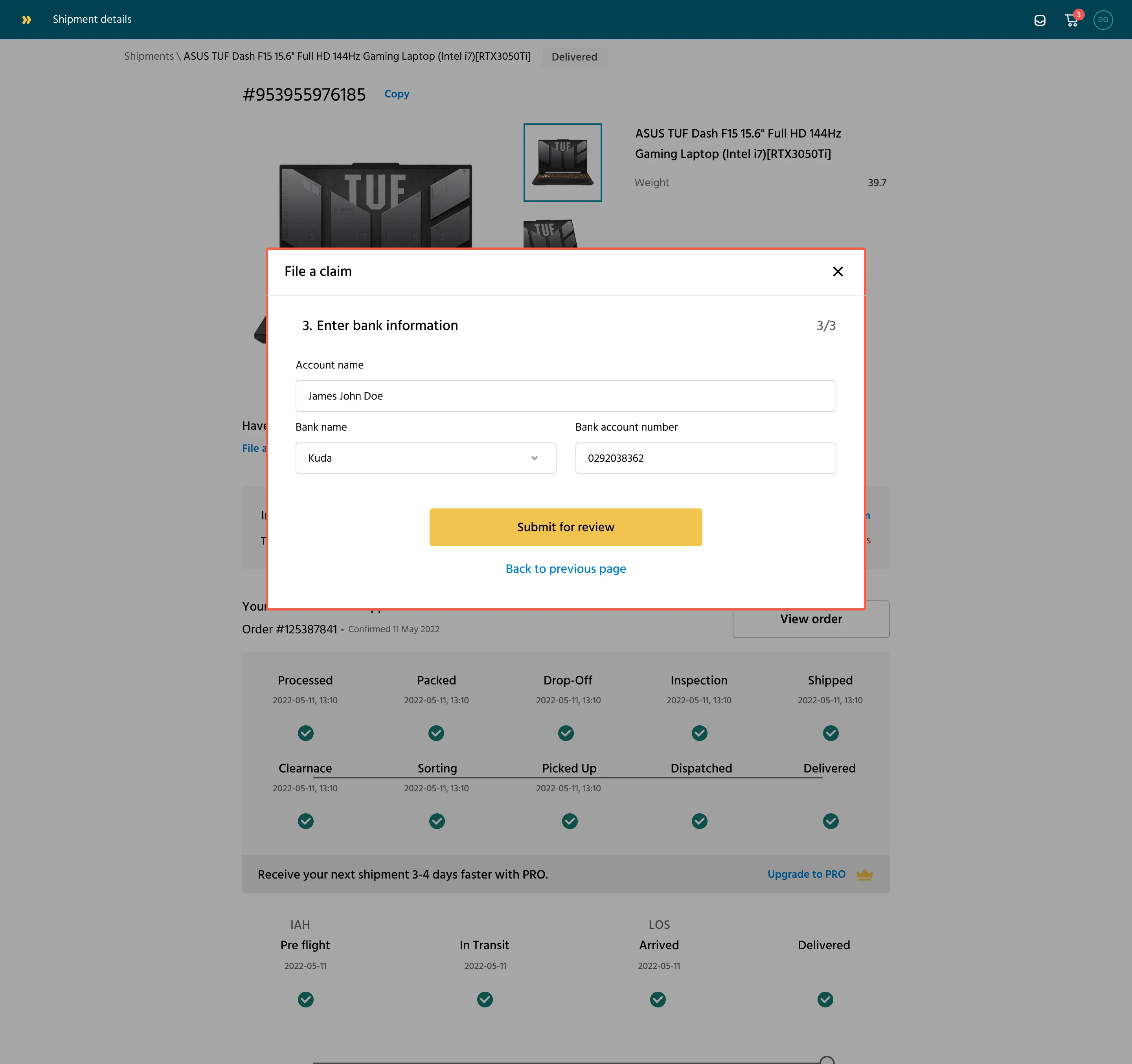The image size is (1132, 1064).
Task: Click the Processed status checkmark
Action: 305,733
